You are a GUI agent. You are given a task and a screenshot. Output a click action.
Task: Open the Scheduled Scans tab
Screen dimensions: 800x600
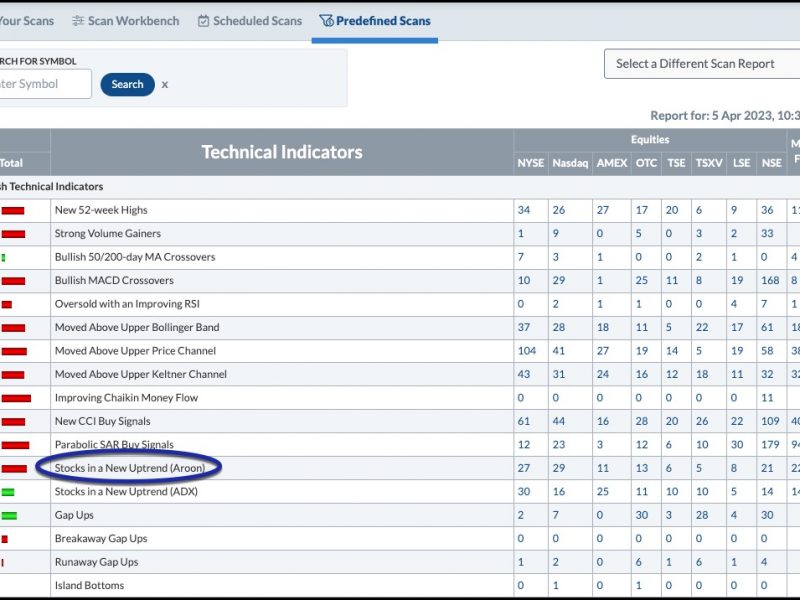tap(250, 21)
